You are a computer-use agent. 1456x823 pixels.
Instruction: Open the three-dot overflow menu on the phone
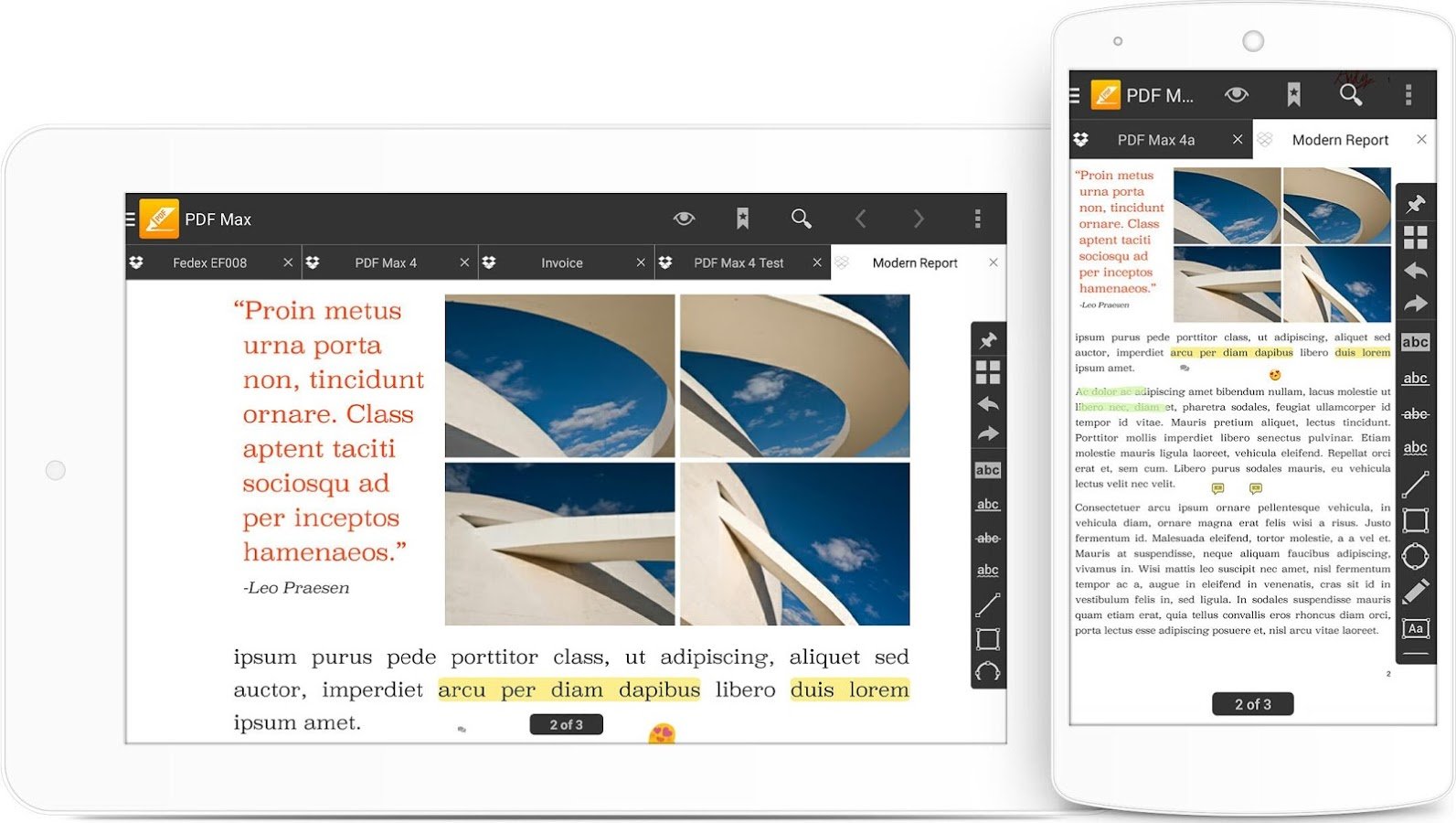pyautogui.click(x=1408, y=95)
